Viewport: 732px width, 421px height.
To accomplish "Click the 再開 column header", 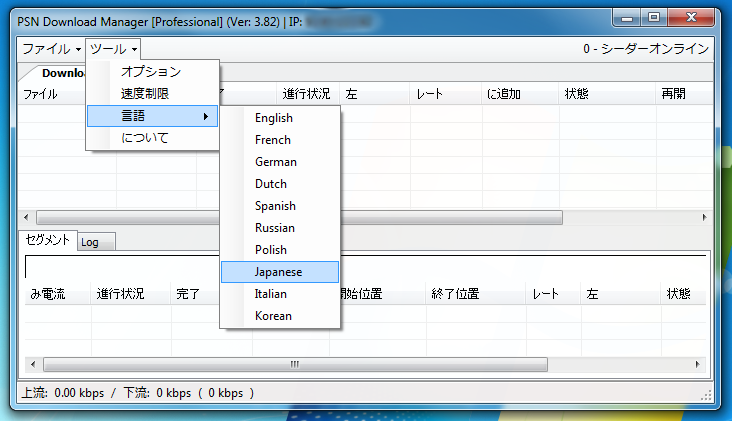I will [x=683, y=94].
